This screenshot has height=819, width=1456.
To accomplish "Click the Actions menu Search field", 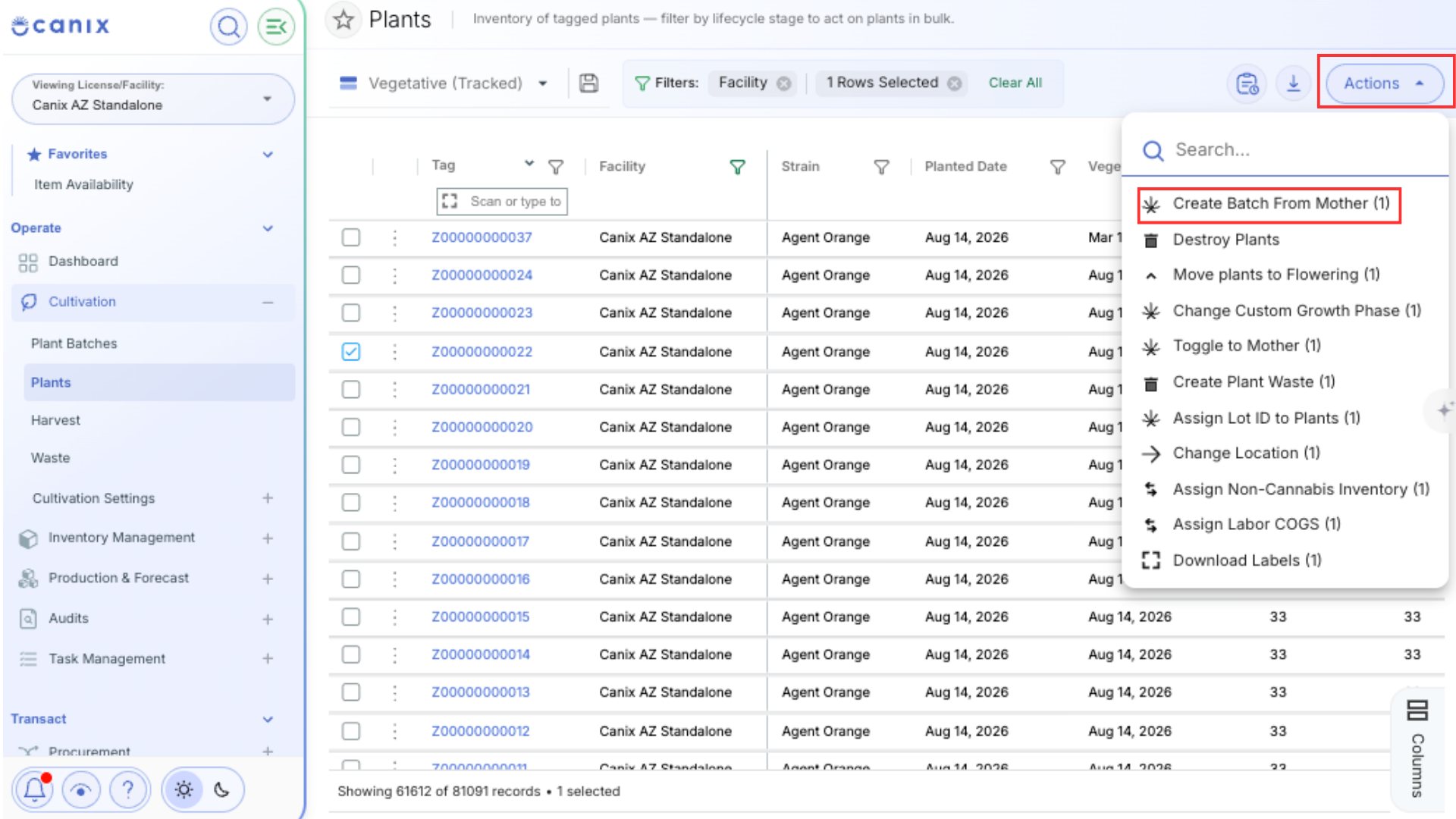I will [1285, 150].
